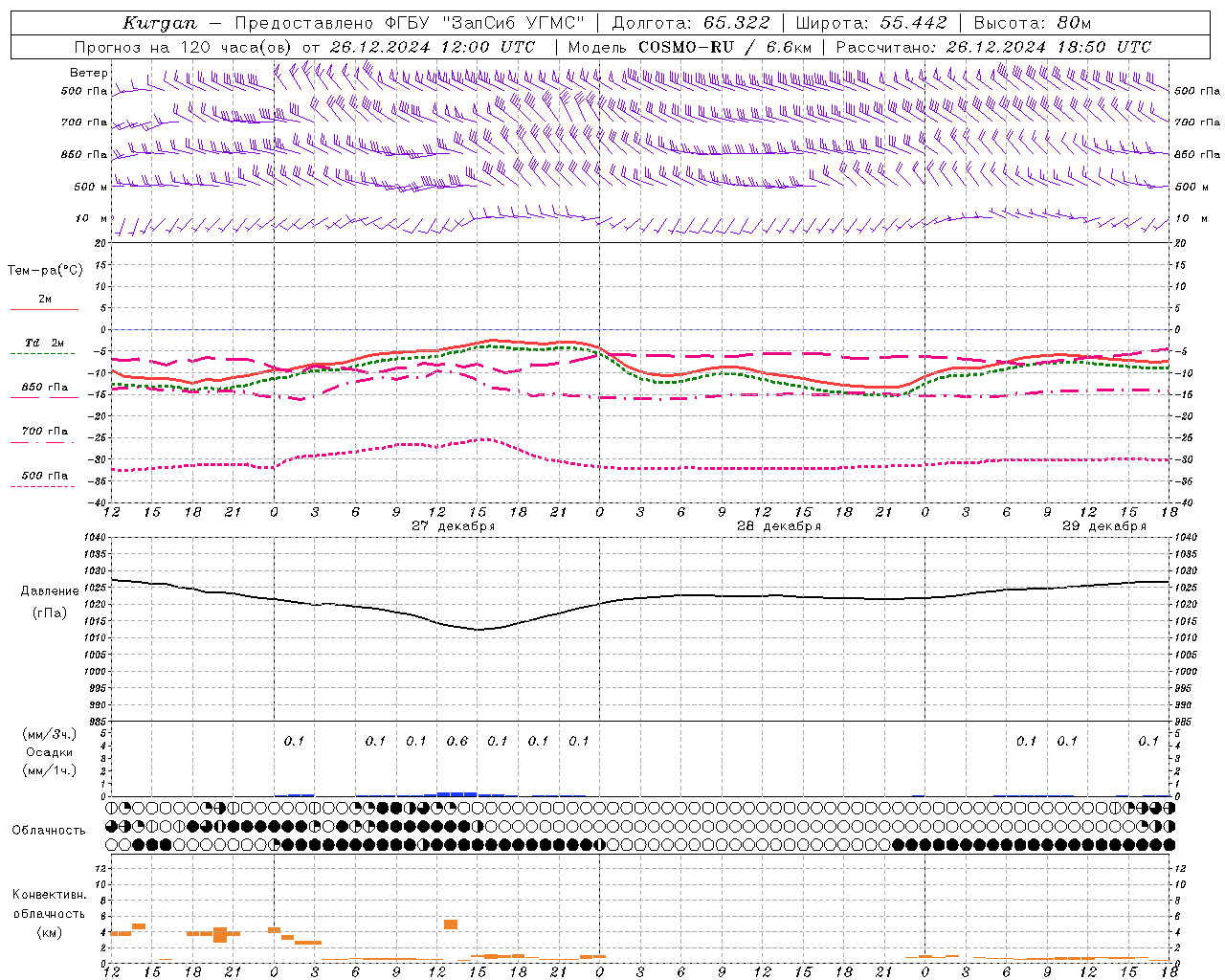Click the dotted pink line sample under "500 гПа" legend
The height and width of the screenshot is (980, 1225).
(x=42, y=486)
